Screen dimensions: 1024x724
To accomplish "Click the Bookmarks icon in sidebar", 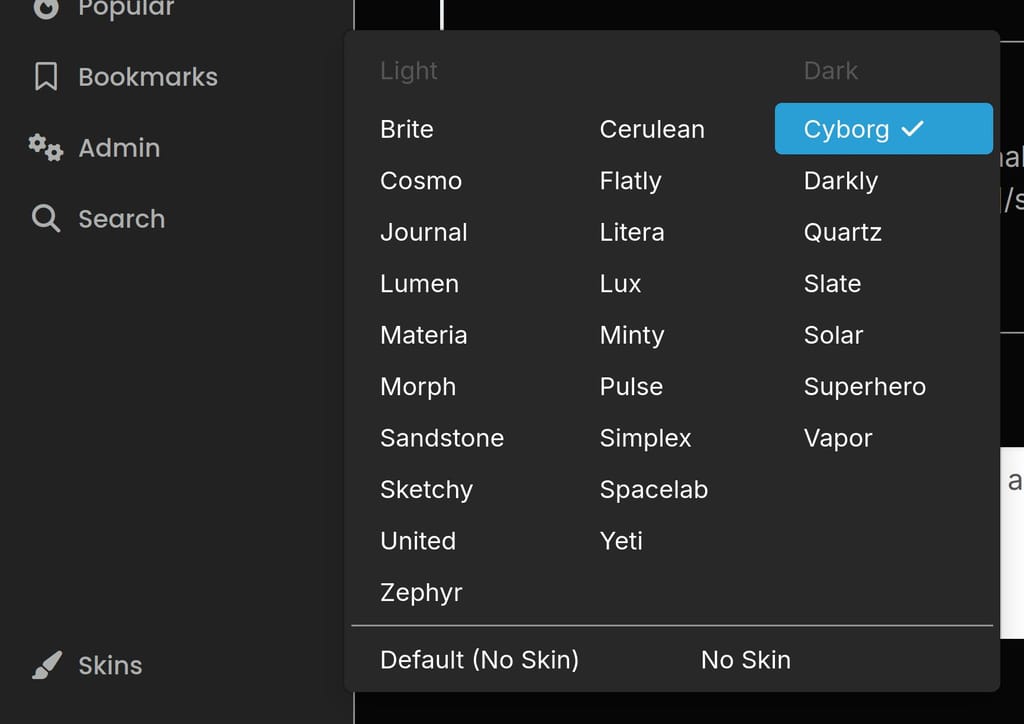I will pos(46,77).
